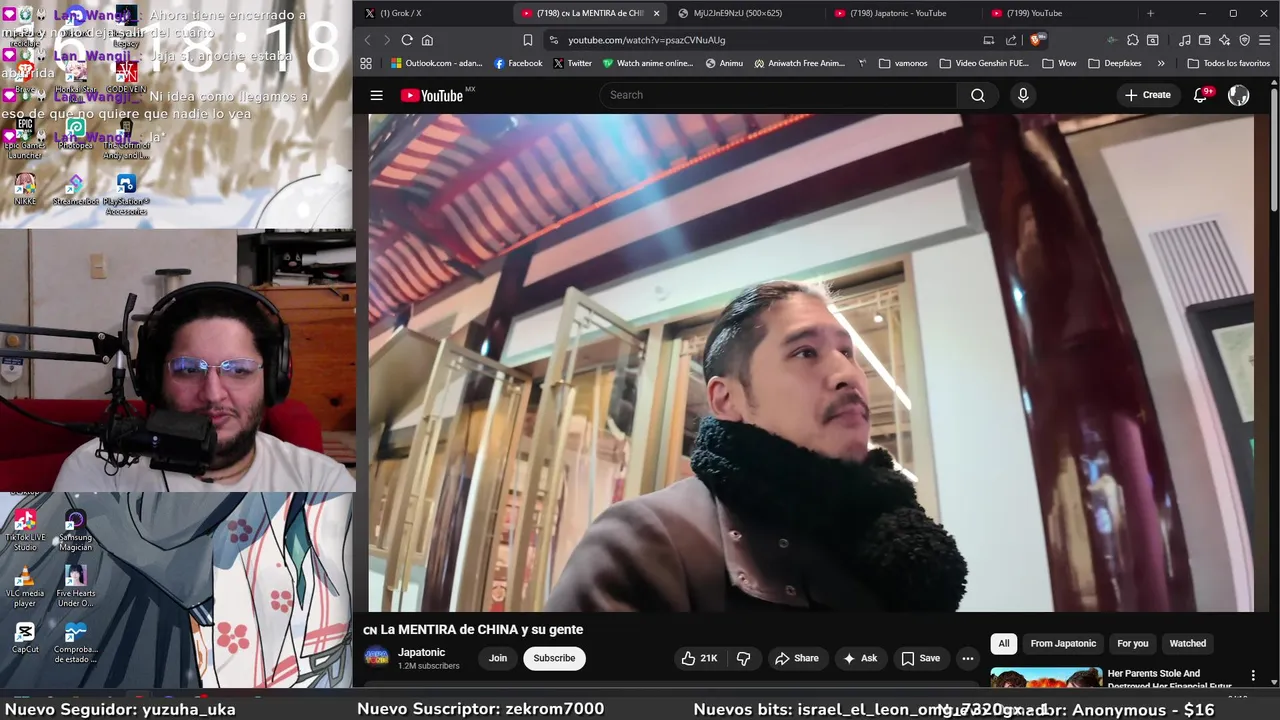Viewport: 1280px width, 720px height.
Task: Open Brave VPN shield icon
Action: coord(1245,40)
